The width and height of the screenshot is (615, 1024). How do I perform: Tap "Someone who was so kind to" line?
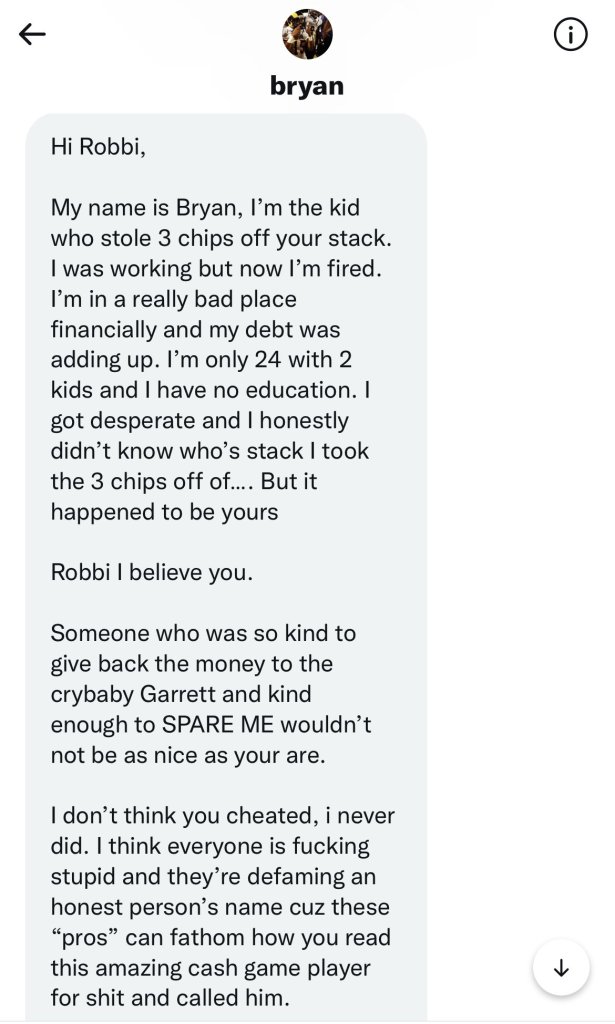click(x=203, y=632)
